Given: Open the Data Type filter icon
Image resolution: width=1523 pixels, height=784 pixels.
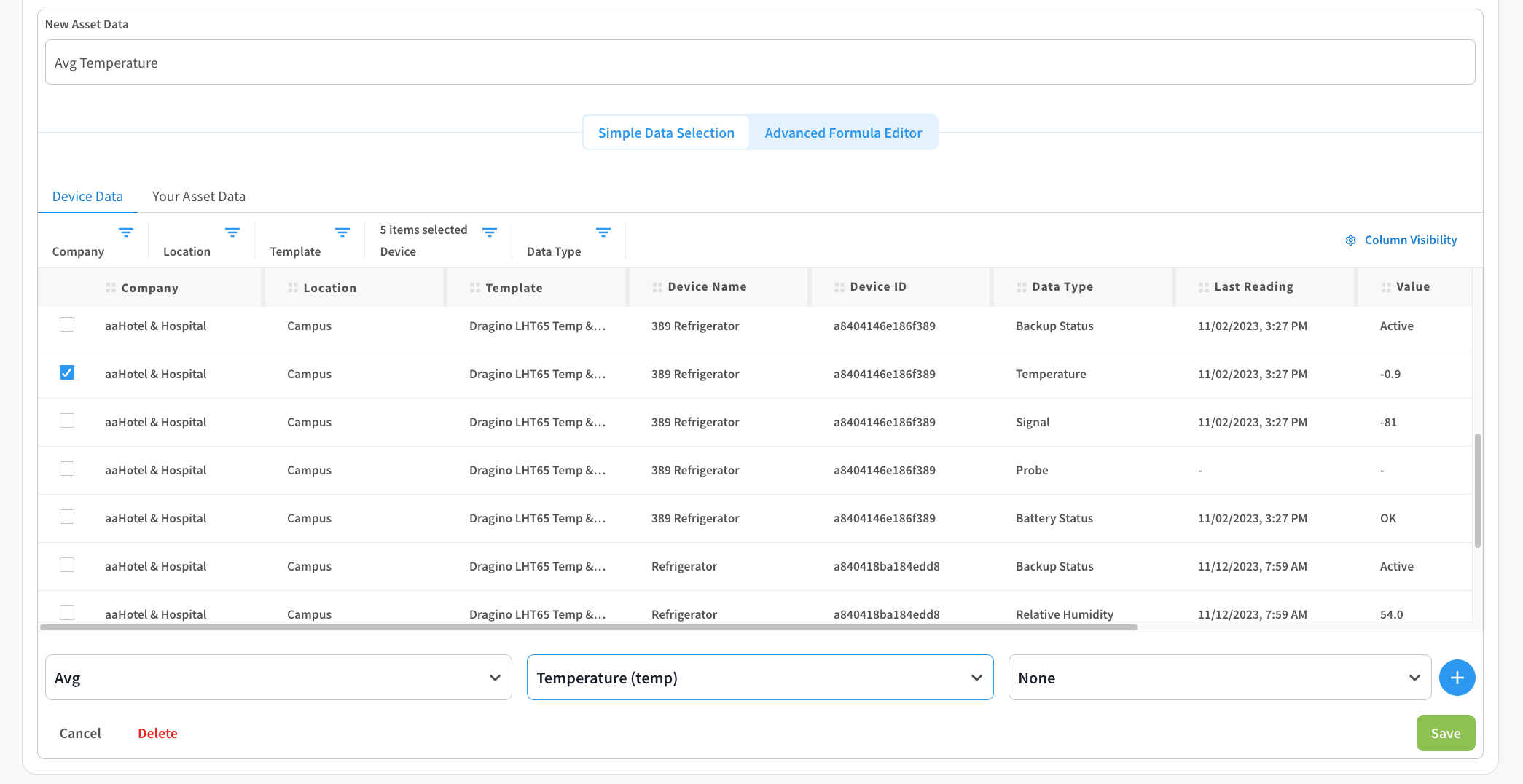Looking at the screenshot, I should tap(603, 232).
